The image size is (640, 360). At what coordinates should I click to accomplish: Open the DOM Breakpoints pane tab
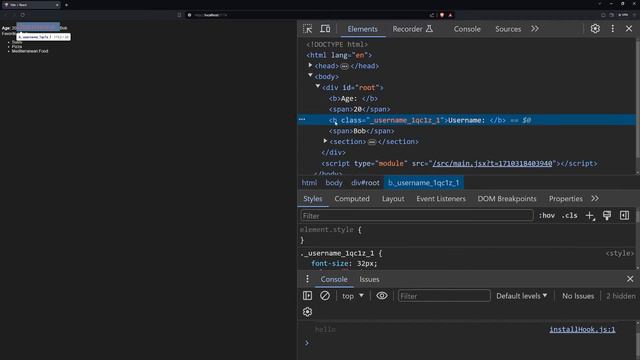coord(507,199)
